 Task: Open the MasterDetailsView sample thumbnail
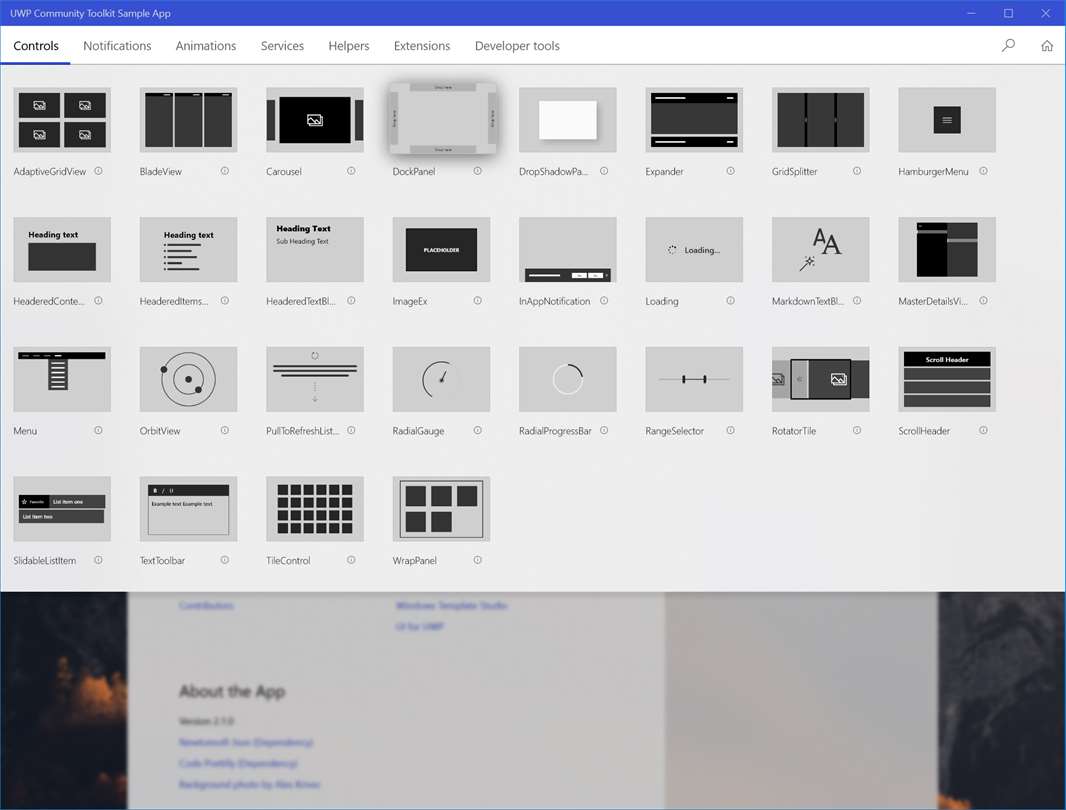tap(947, 250)
